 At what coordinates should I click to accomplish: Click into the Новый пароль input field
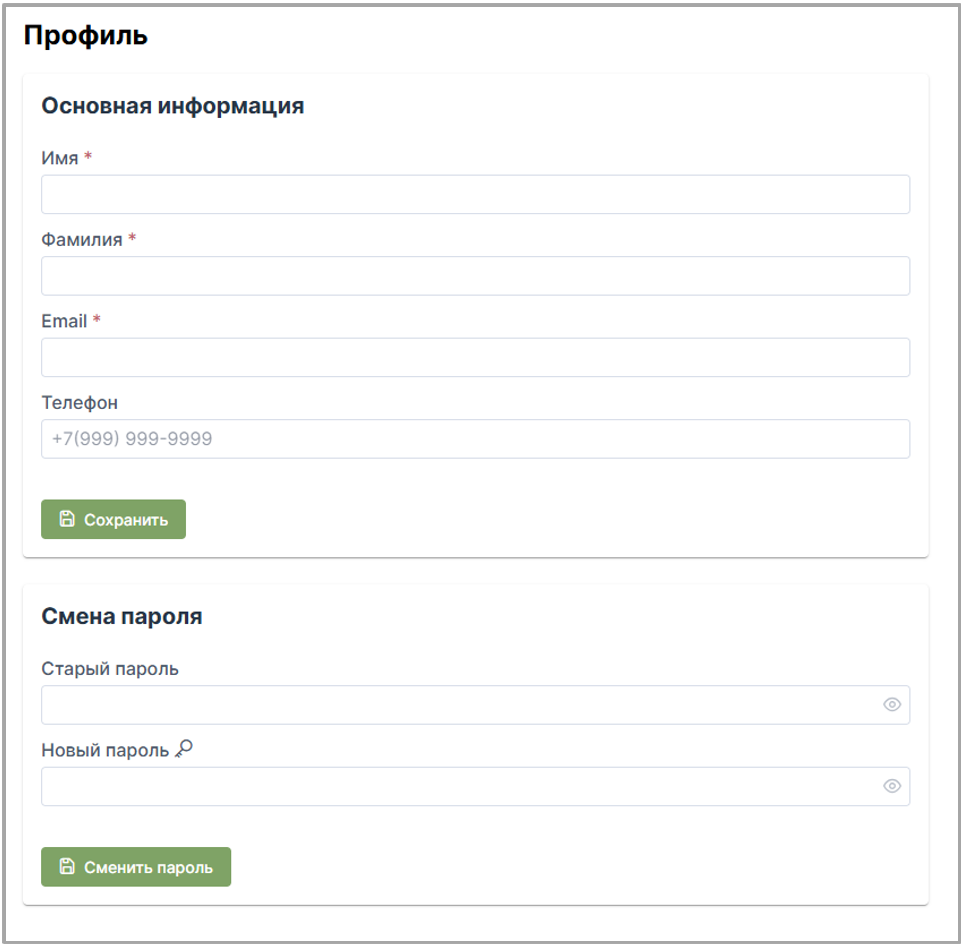point(460,786)
